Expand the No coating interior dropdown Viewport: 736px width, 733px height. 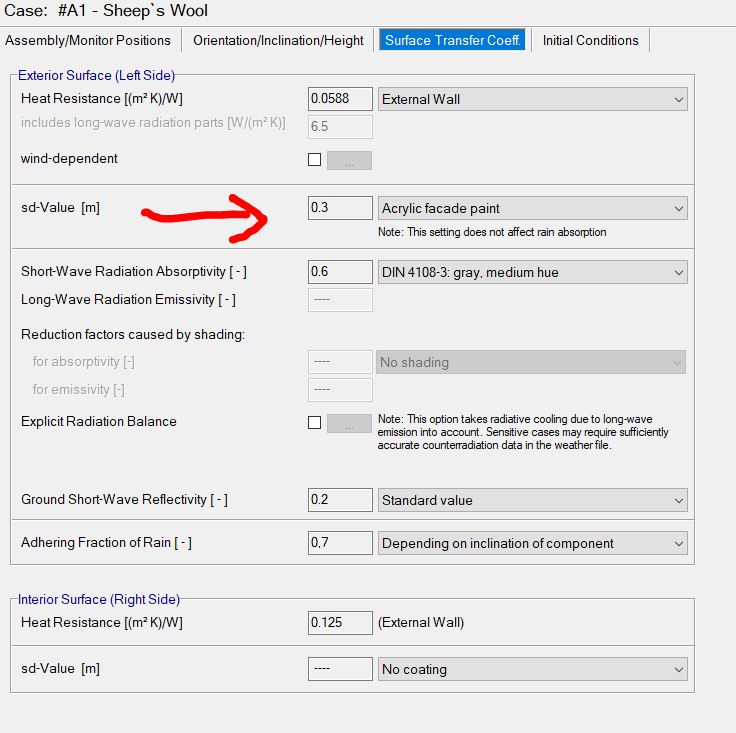pos(532,669)
